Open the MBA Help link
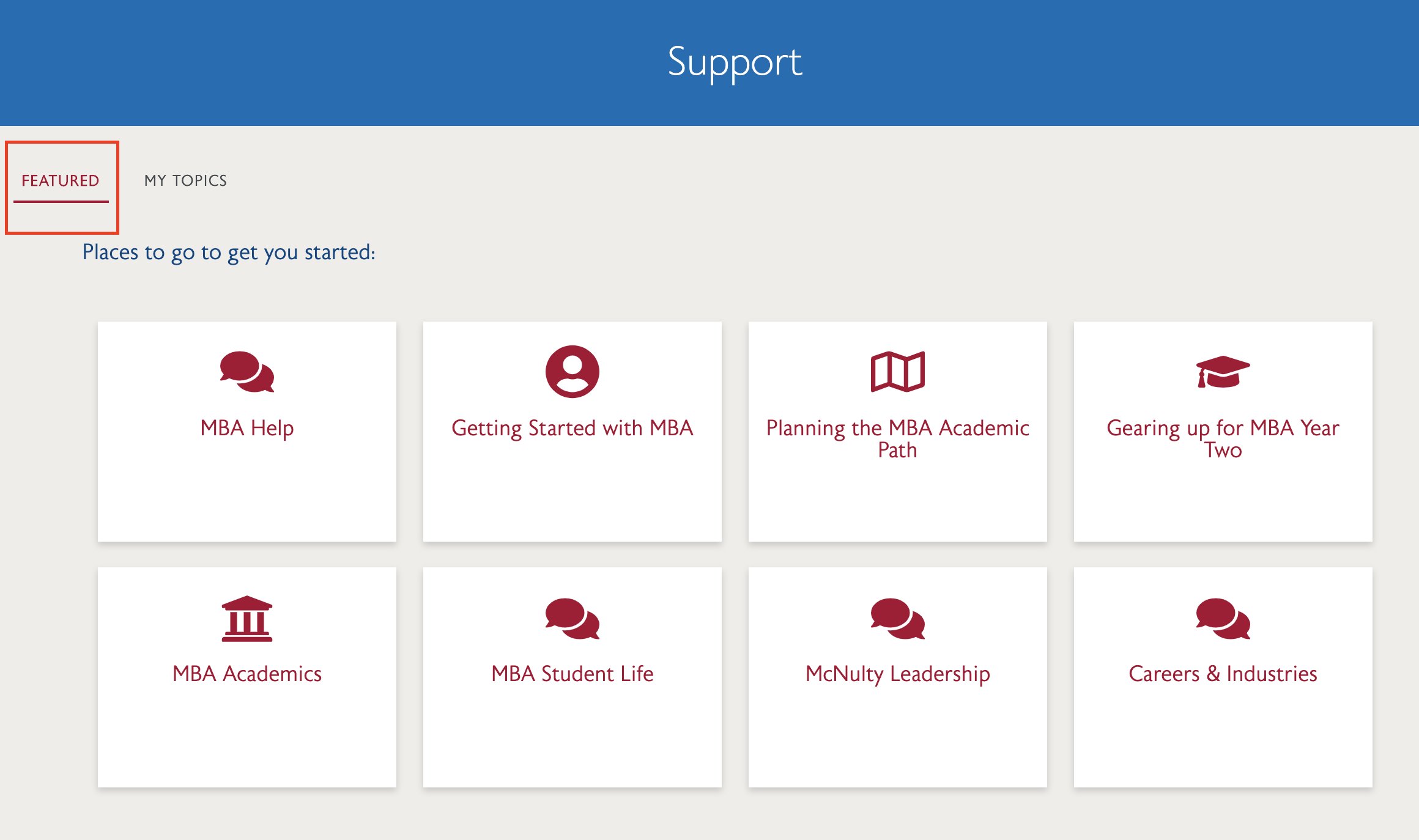 point(247,428)
